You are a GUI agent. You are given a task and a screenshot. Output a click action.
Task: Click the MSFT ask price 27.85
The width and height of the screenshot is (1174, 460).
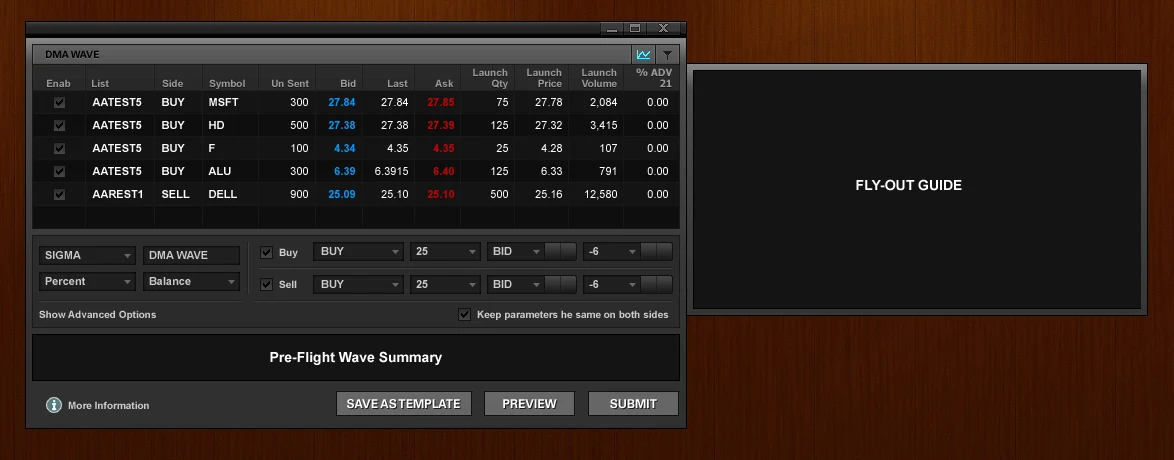(441, 102)
